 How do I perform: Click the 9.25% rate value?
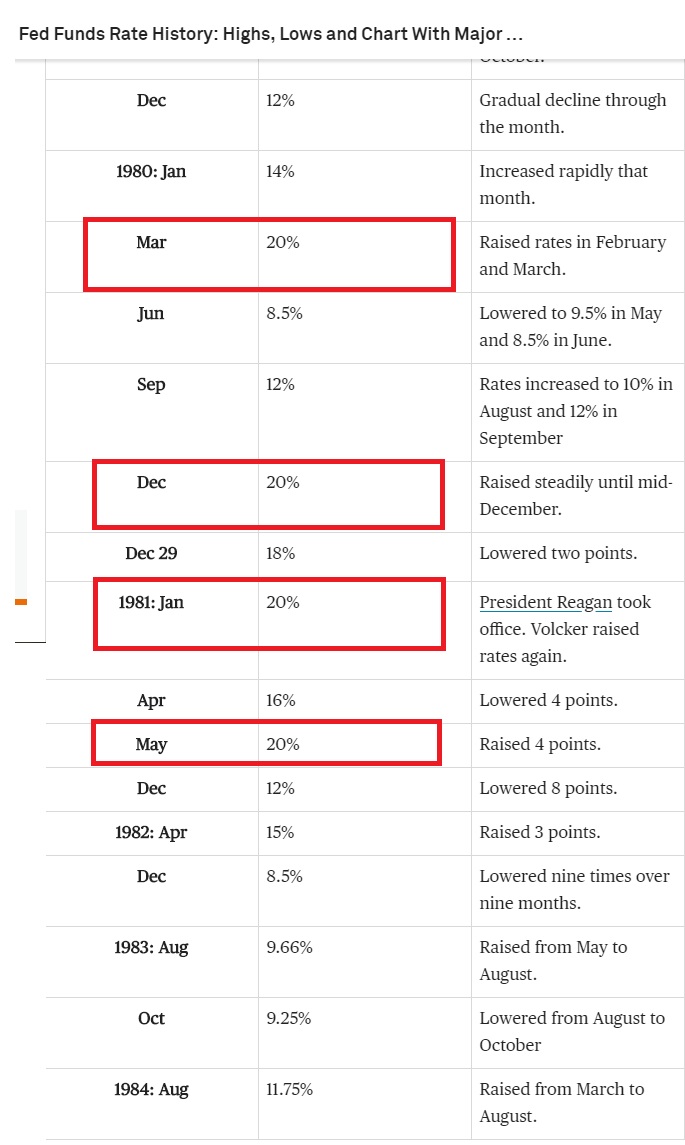click(288, 1019)
